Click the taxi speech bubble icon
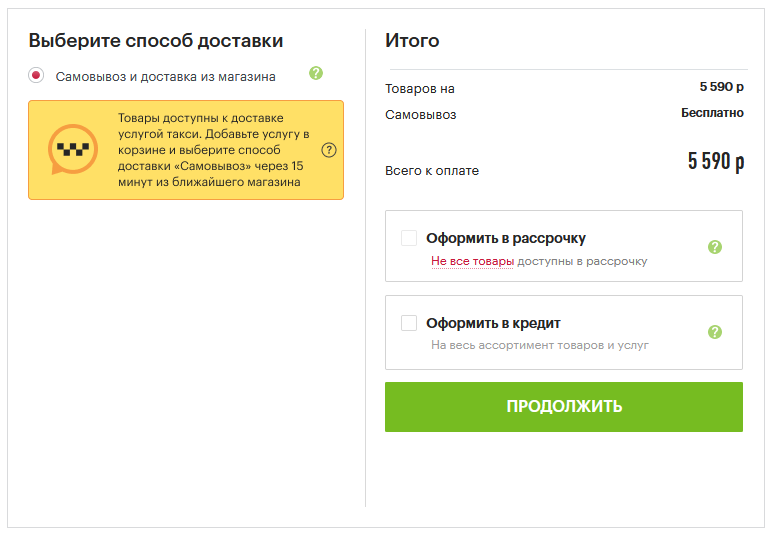 point(73,150)
